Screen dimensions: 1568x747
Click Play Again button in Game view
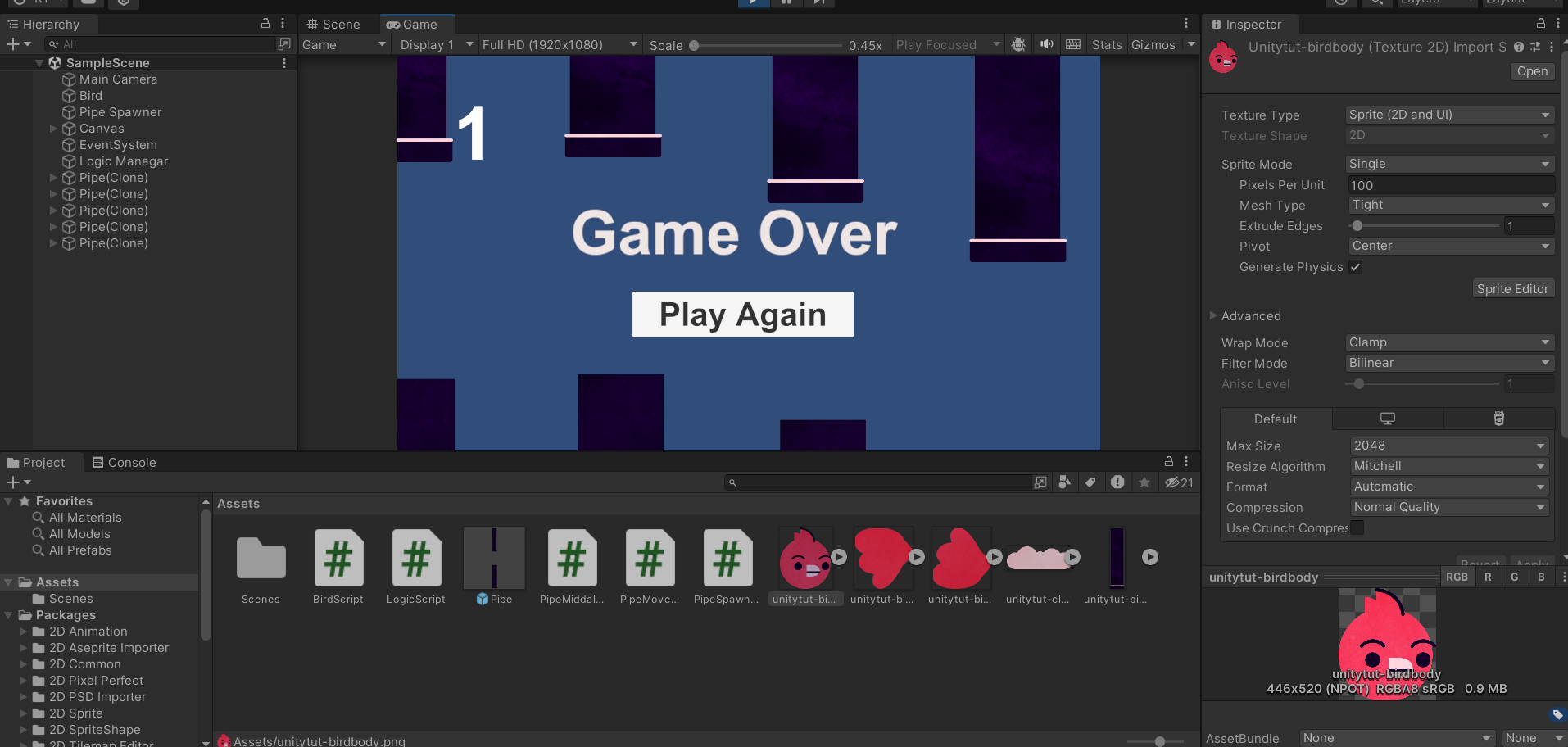[x=743, y=315]
